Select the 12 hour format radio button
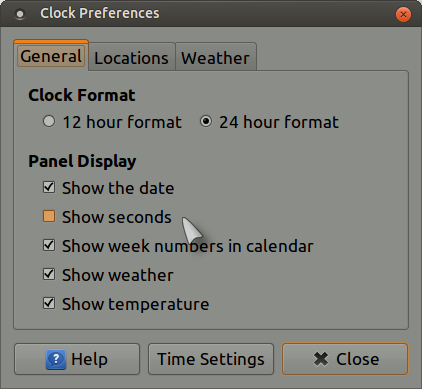422x389 pixels. (49, 121)
